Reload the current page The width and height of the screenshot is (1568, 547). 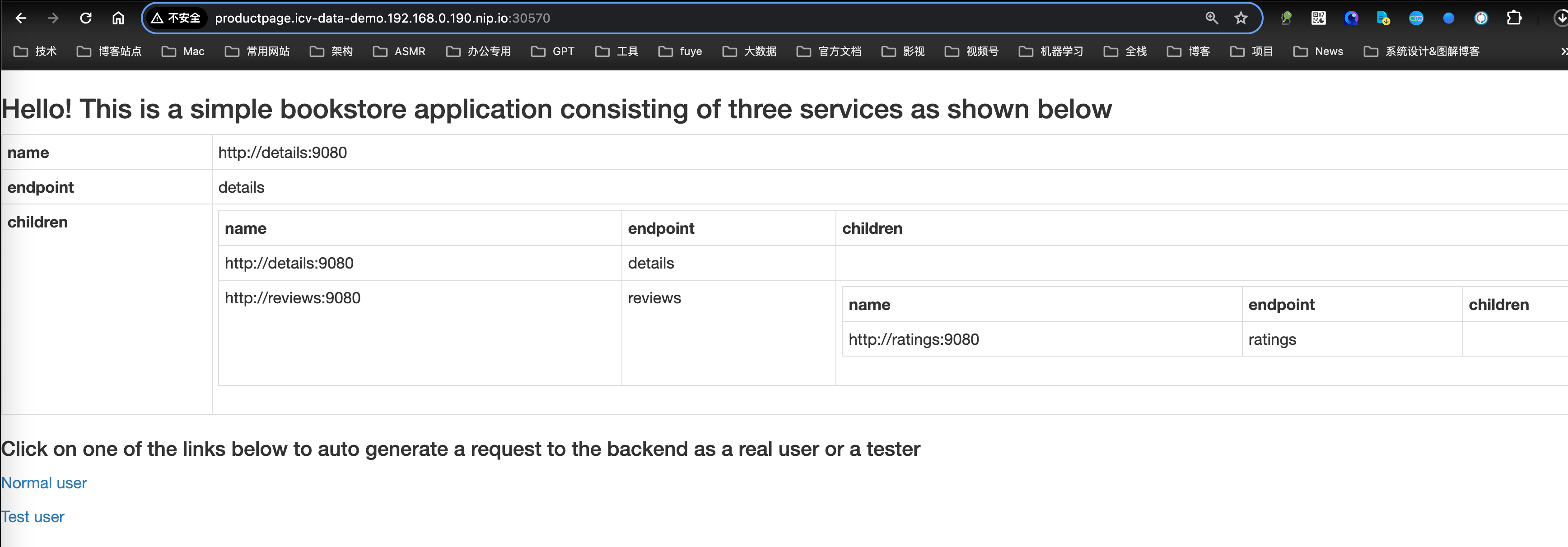(x=86, y=18)
